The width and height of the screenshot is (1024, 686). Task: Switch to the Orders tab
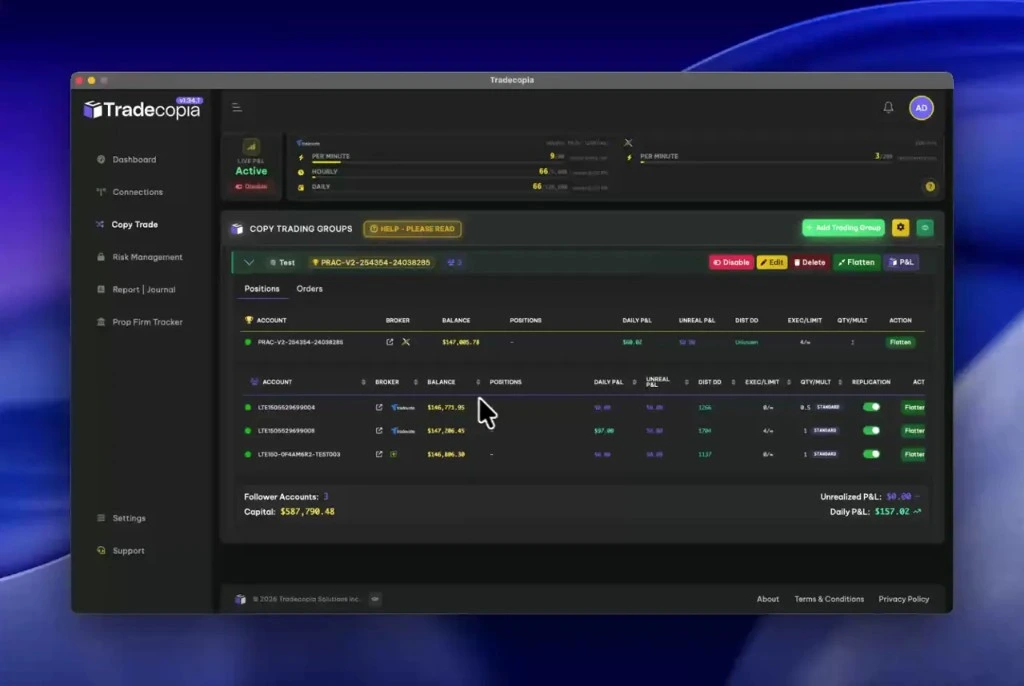310,289
